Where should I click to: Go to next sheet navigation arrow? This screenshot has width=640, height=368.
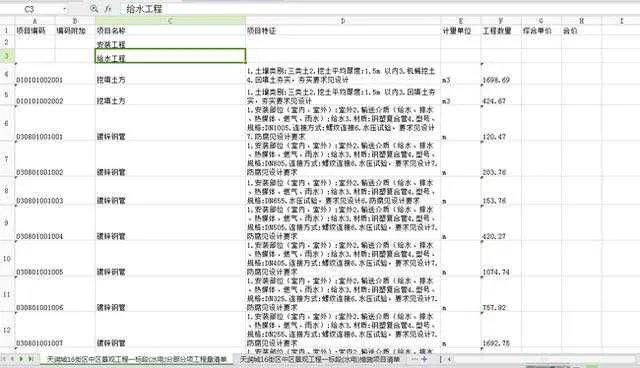21,359
